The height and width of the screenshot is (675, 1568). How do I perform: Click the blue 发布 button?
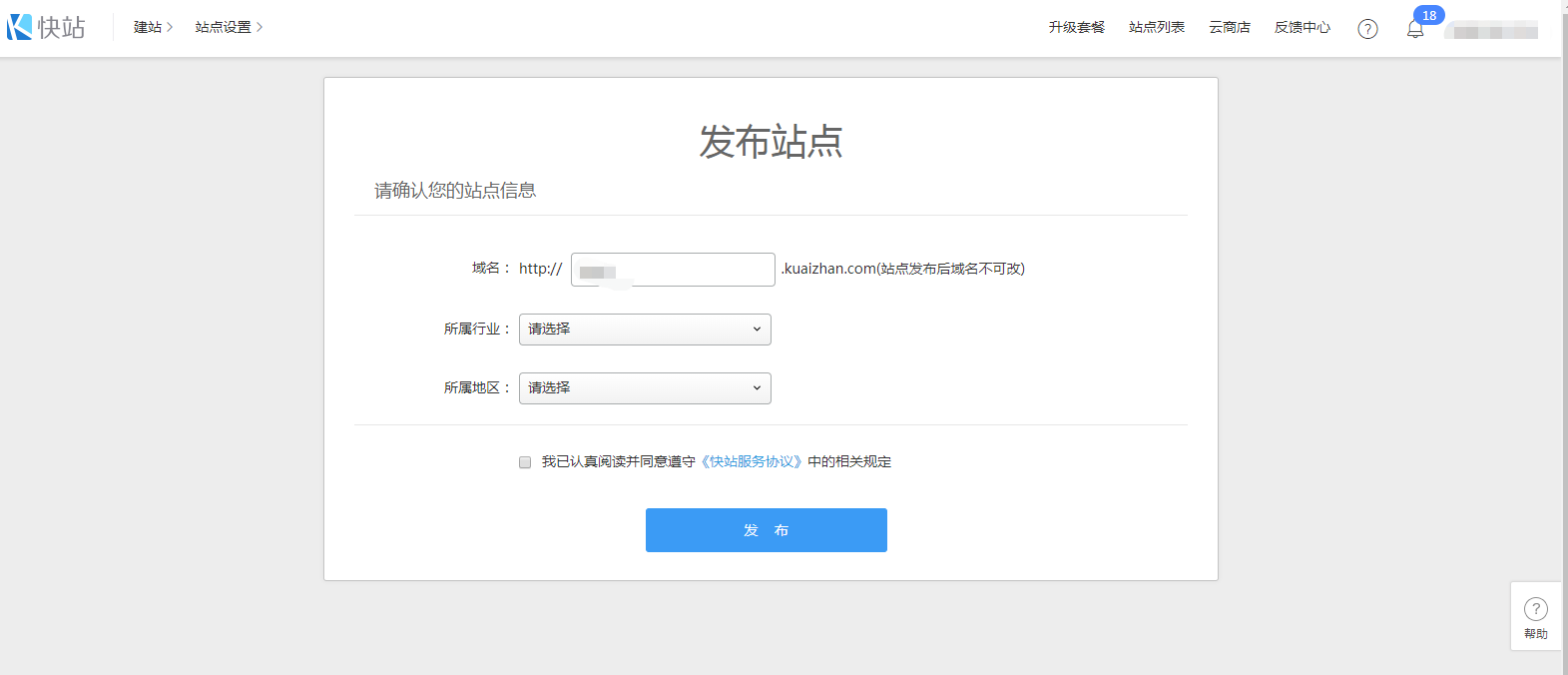[x=766, y=530]
